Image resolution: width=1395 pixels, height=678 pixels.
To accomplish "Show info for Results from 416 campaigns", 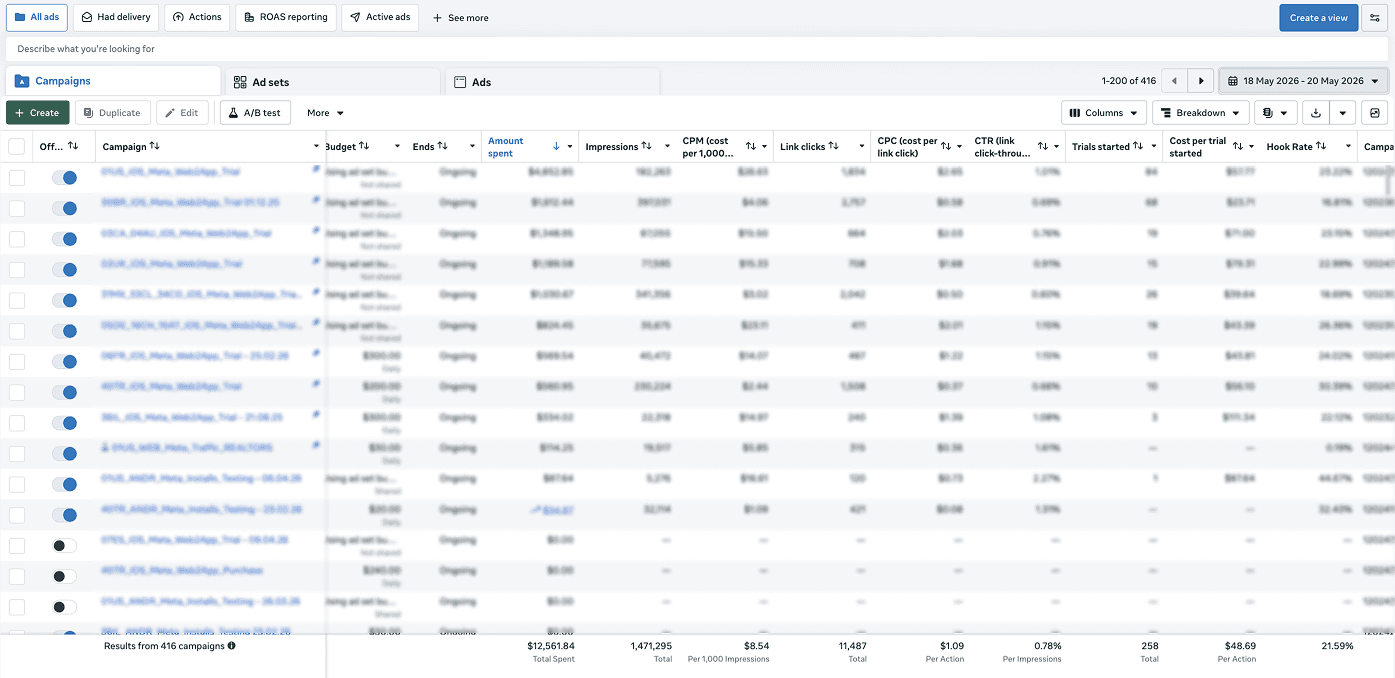I will (x=232, y=646).
